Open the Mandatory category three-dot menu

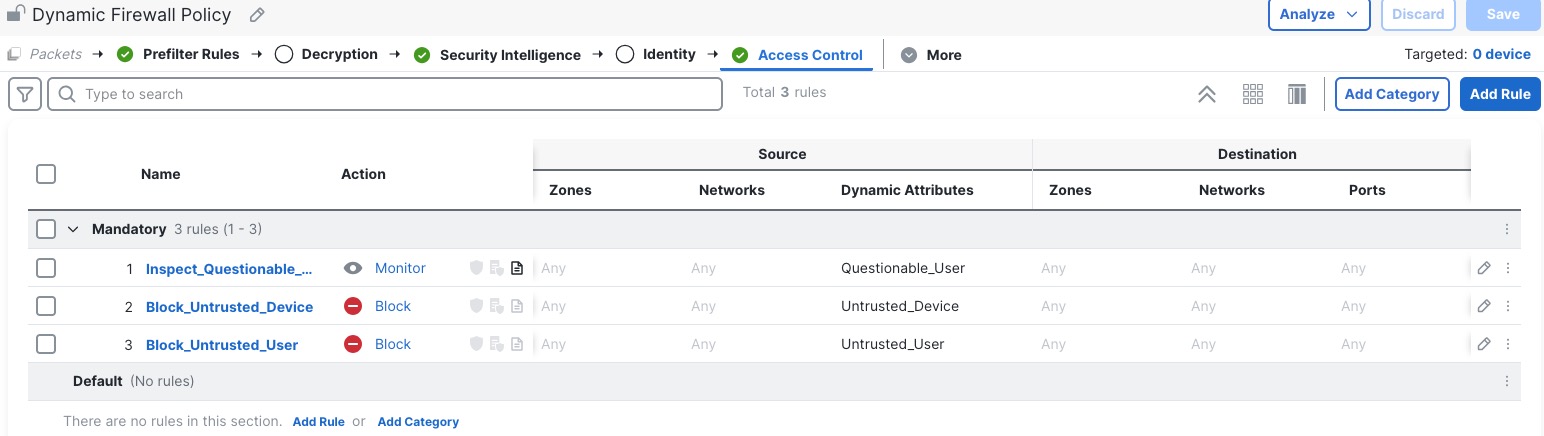coord(1507,229)
